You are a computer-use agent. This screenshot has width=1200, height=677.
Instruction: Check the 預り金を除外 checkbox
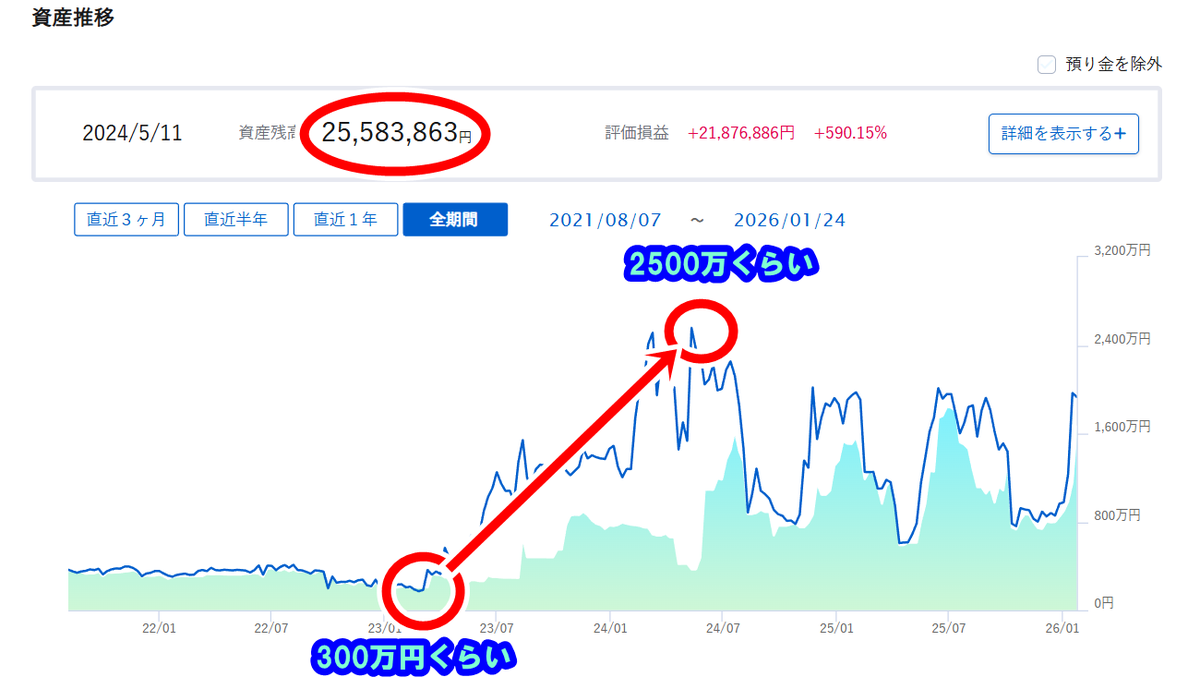click(1046, 65)
